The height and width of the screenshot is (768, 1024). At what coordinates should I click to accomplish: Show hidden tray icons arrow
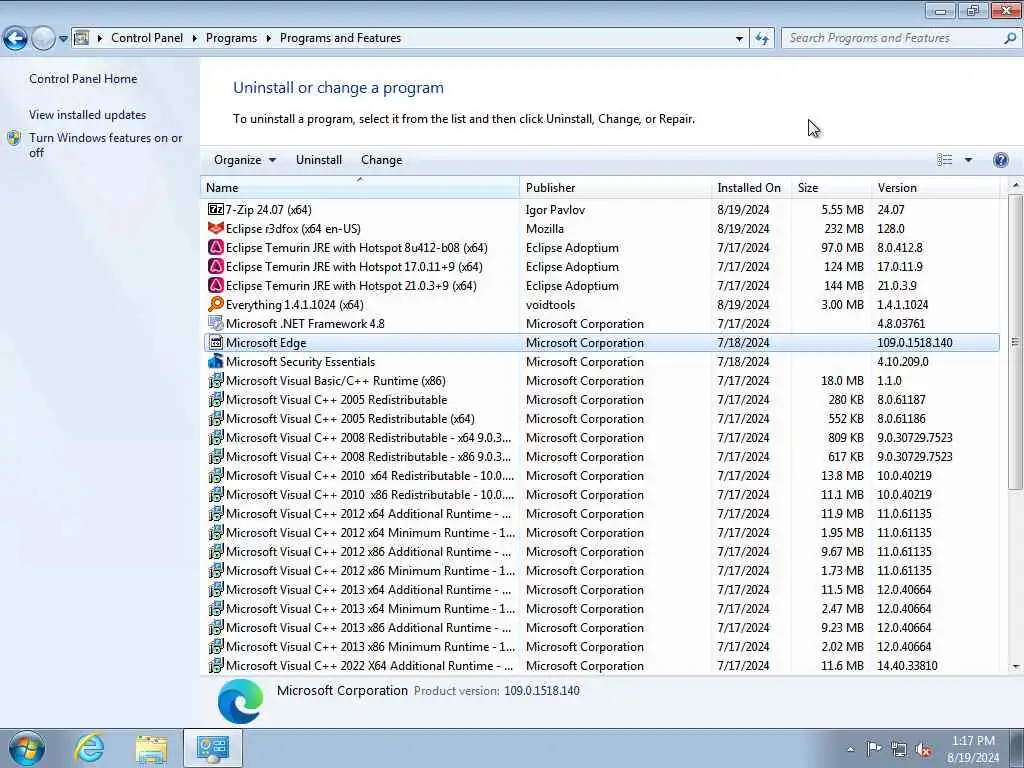point(850,750)
